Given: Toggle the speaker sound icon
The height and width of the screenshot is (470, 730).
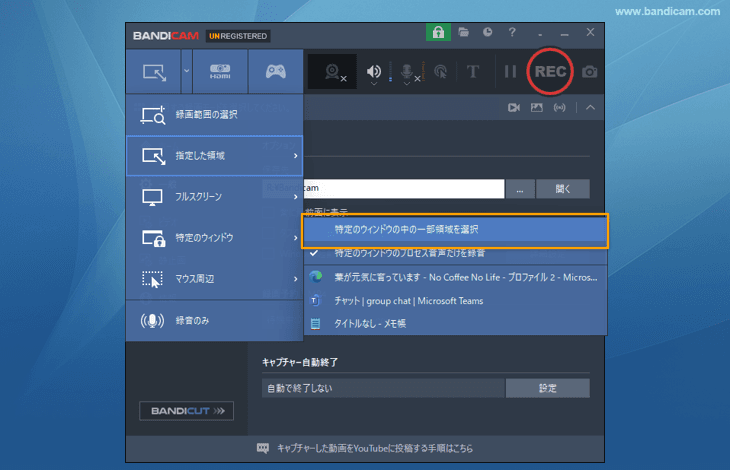Looking at the screenshot, I should coord(373,72).
